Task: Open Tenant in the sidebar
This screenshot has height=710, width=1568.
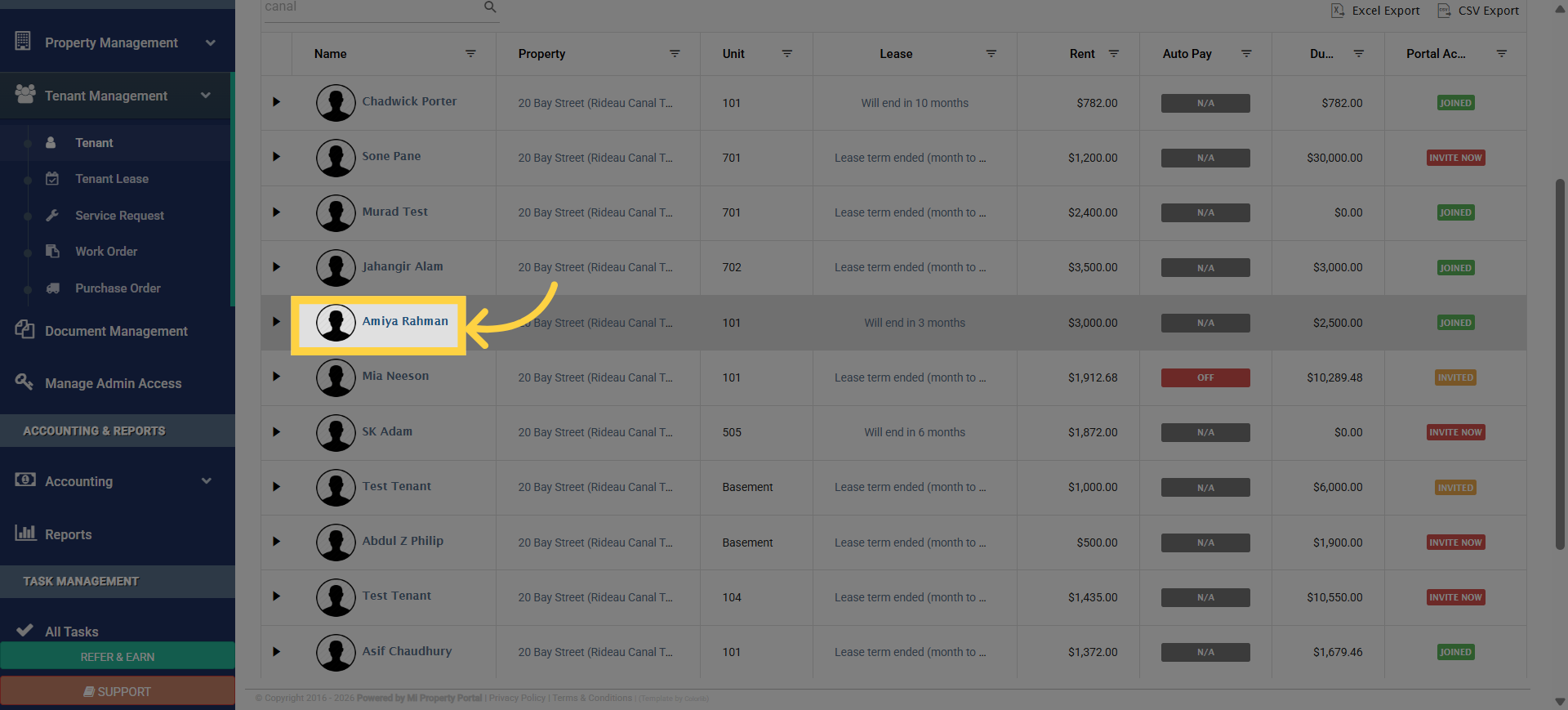Action: [x=94, y=143]
